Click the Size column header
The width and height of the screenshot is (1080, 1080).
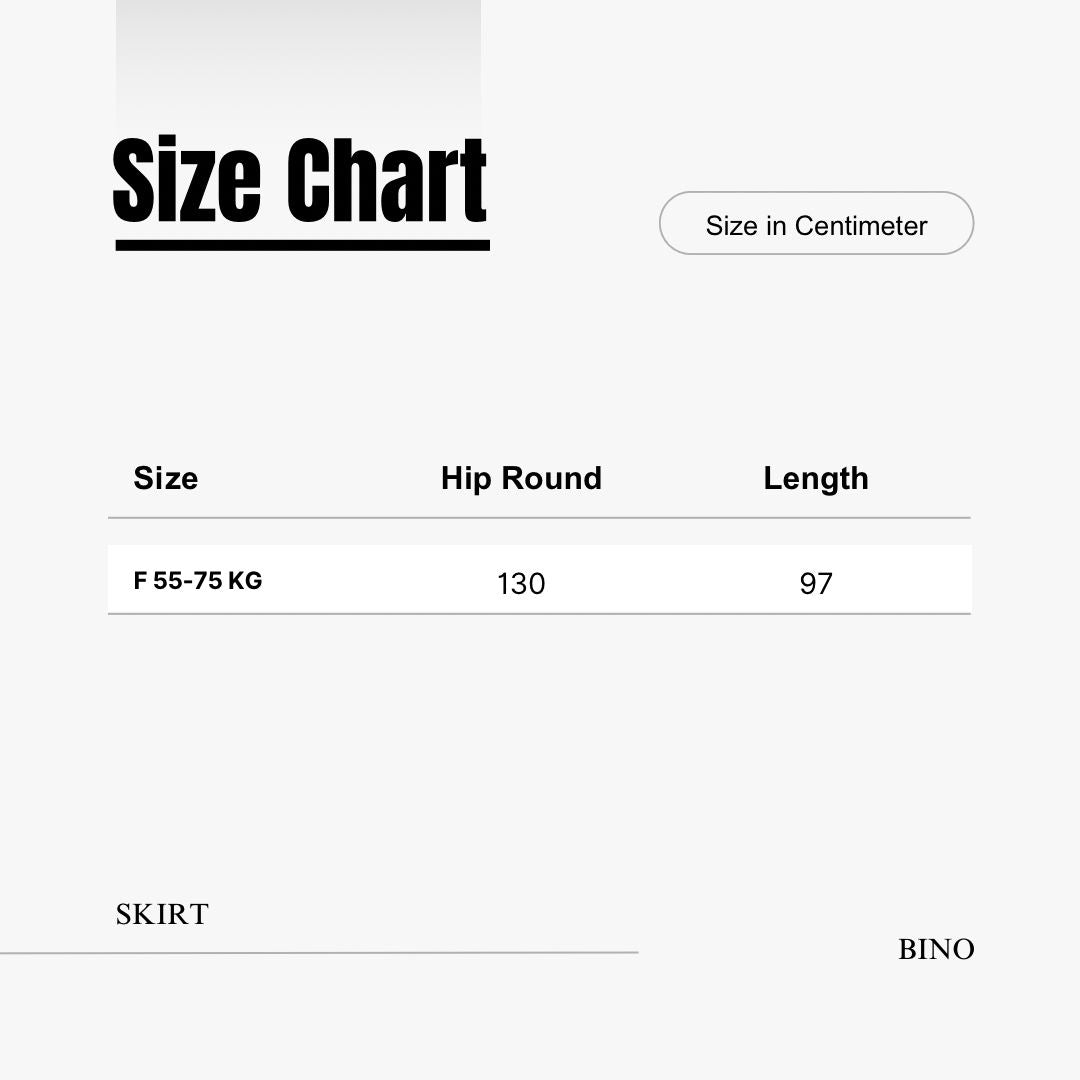[165, 478]
